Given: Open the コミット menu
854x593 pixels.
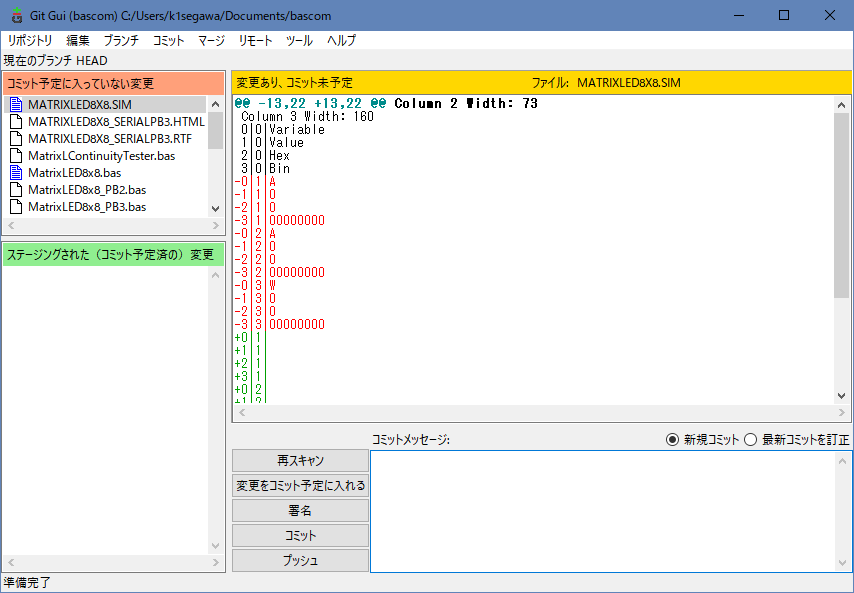Looking at the screenshot, I should (168, 40).
